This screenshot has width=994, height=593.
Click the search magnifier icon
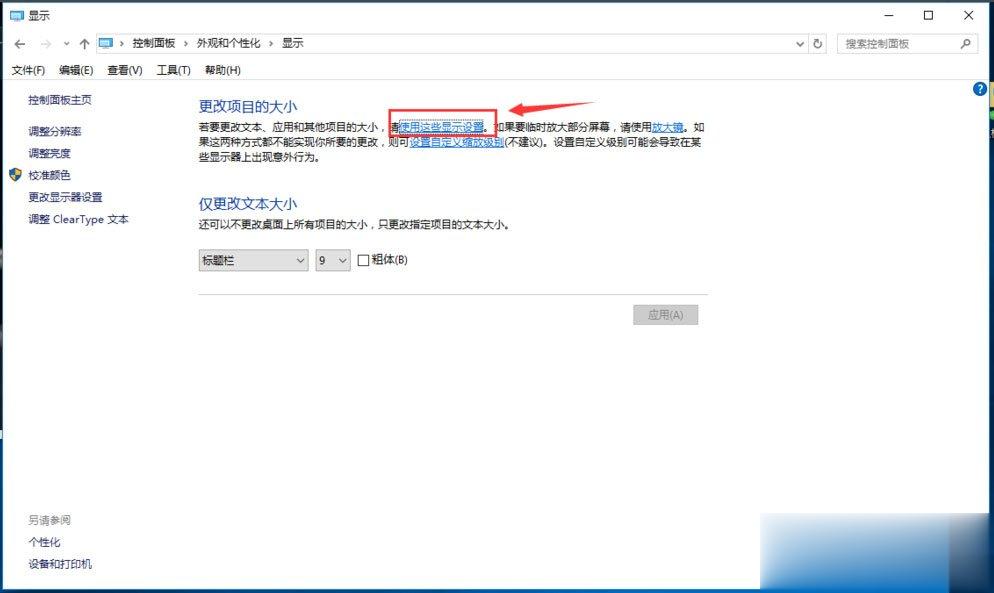point(965,43)
